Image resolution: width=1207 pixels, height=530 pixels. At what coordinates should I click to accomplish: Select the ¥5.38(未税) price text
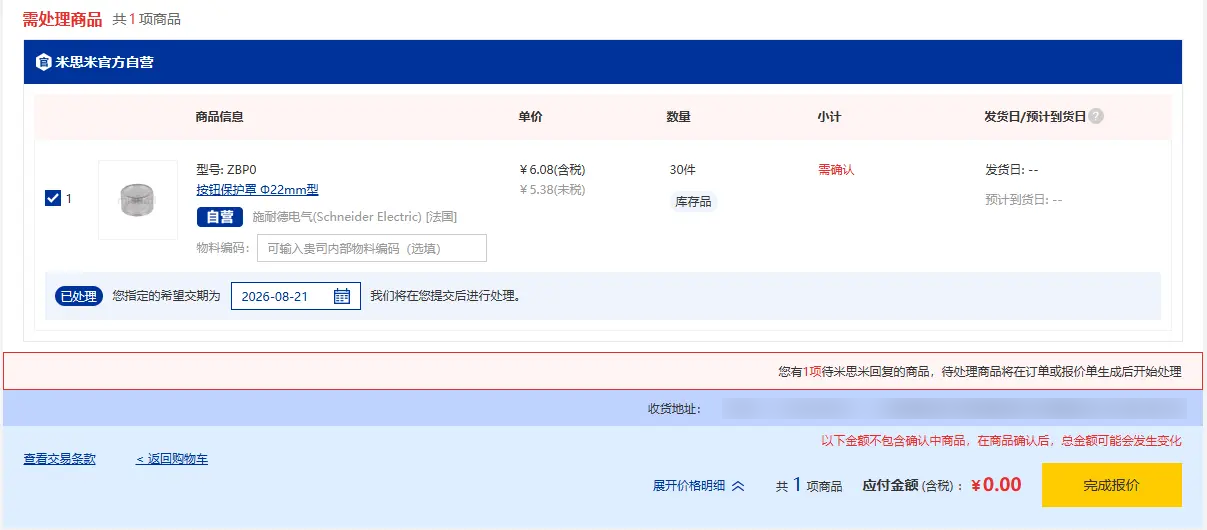[x=553, y=190]
